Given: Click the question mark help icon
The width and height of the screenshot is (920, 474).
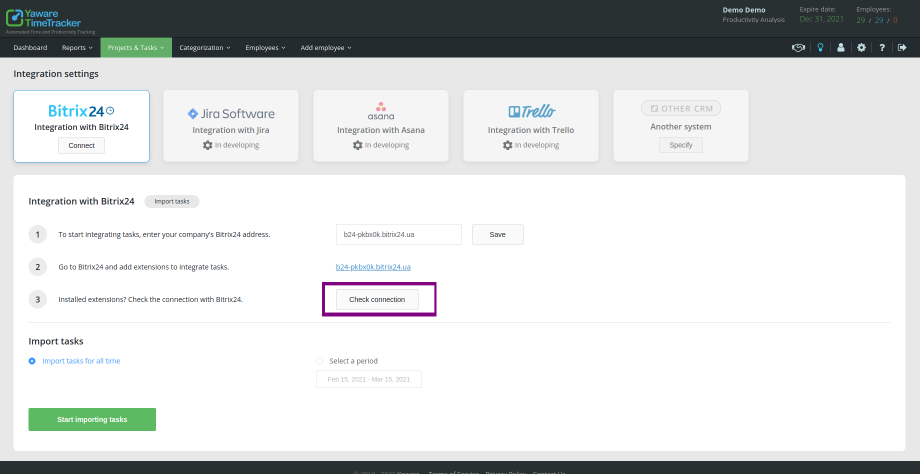Looking at the screenshot, I should (x=882, y=48).
